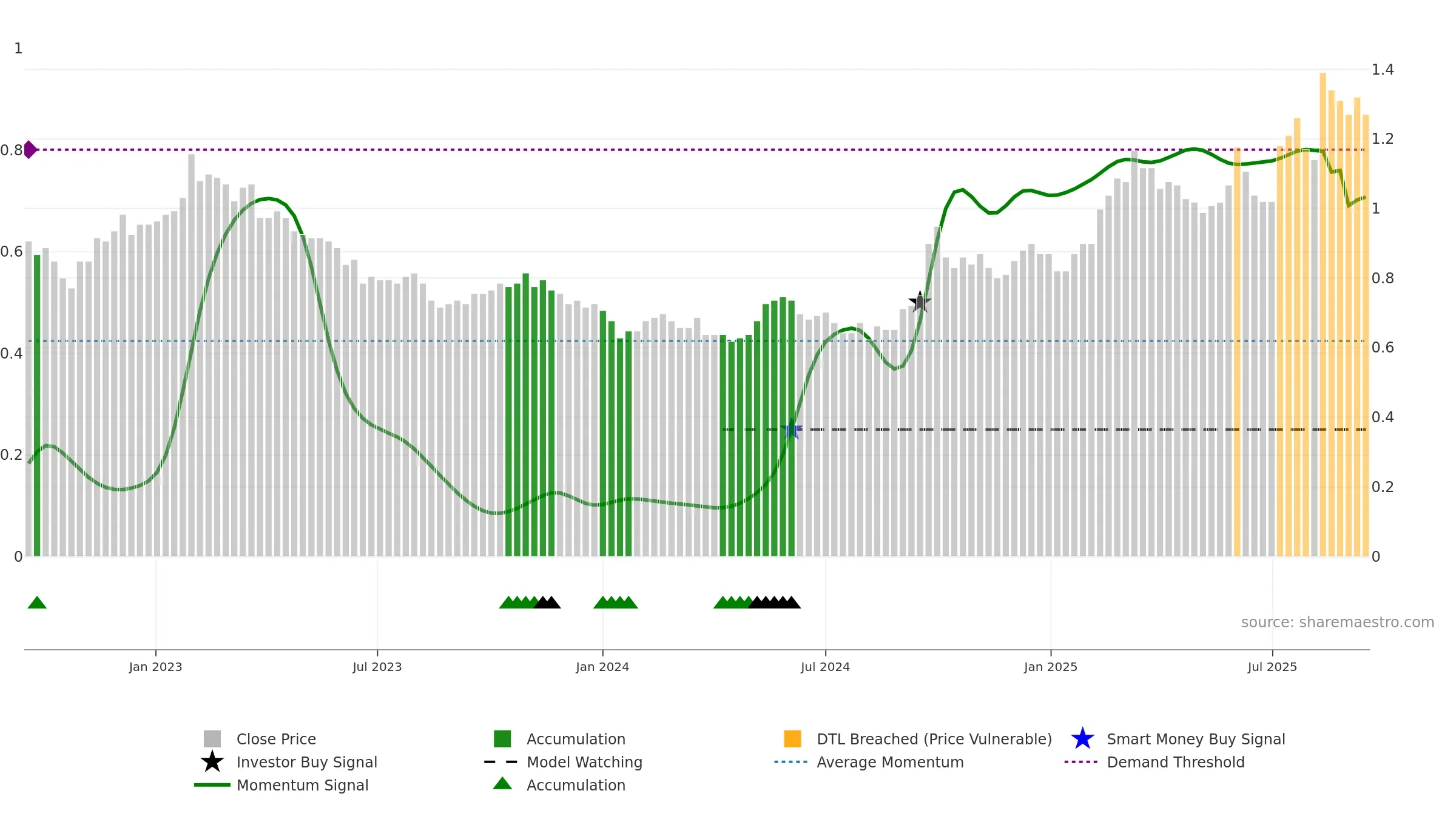Image resolution: width=1456 pixels, height=819 pixels.
Task: Click the Jan 2024 axis label
Action: tap(602, 667)
